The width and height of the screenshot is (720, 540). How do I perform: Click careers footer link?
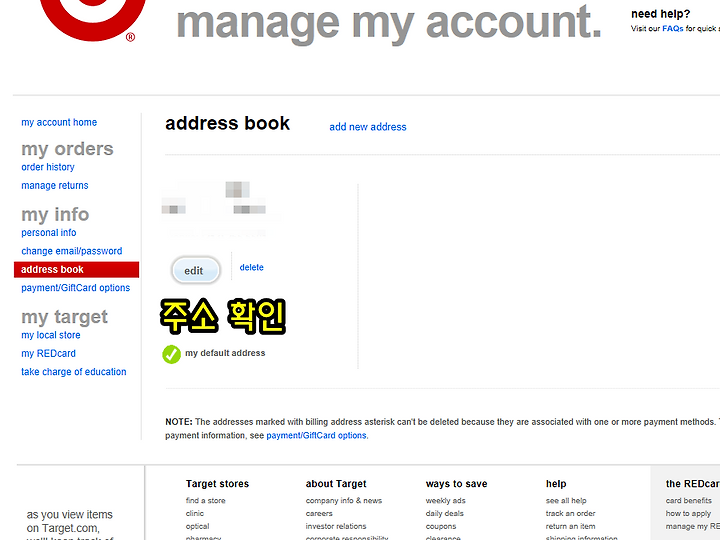[x=319, y=513]
